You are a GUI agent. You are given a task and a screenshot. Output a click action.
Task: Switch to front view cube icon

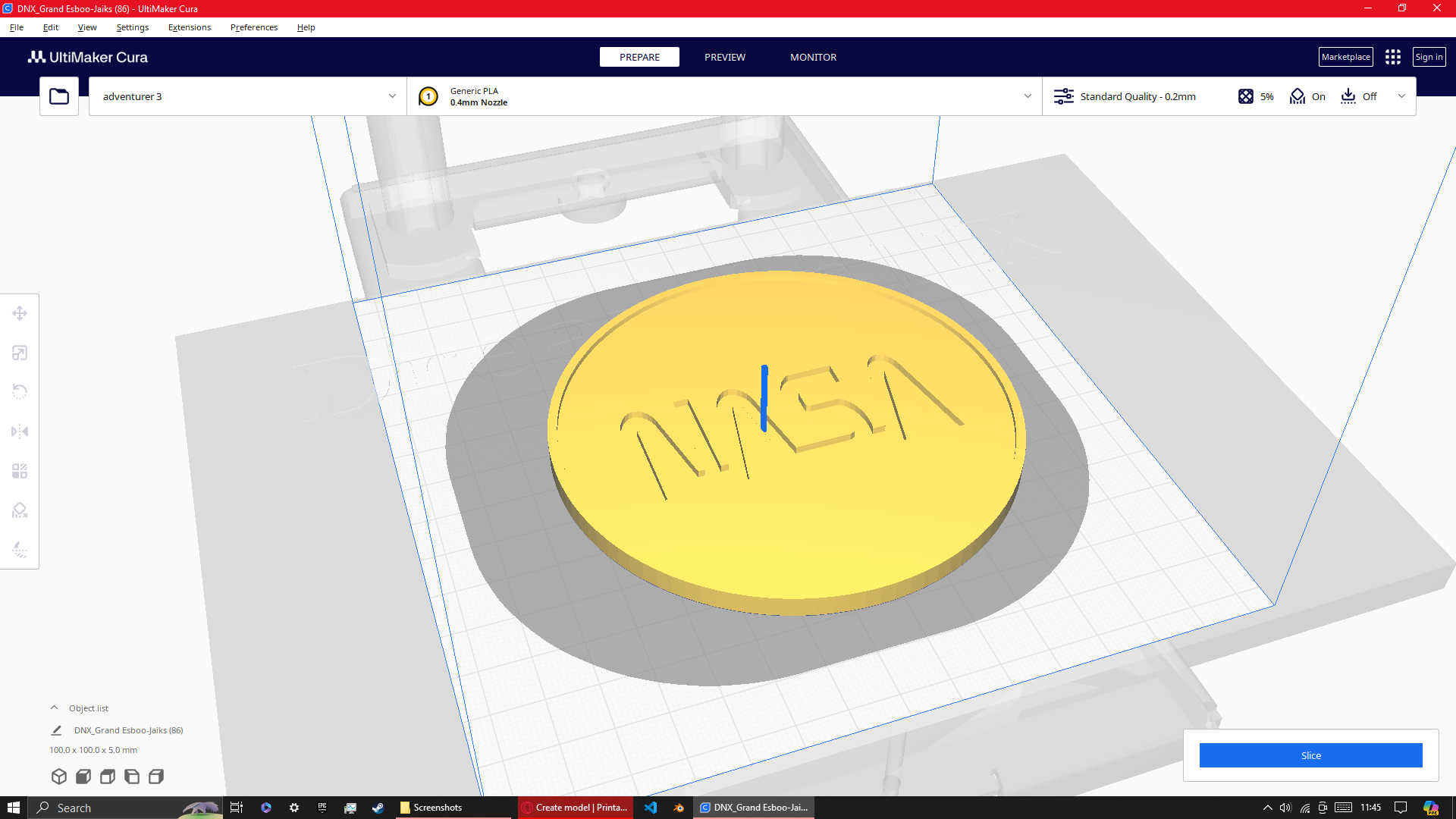(x=83, y=777)
